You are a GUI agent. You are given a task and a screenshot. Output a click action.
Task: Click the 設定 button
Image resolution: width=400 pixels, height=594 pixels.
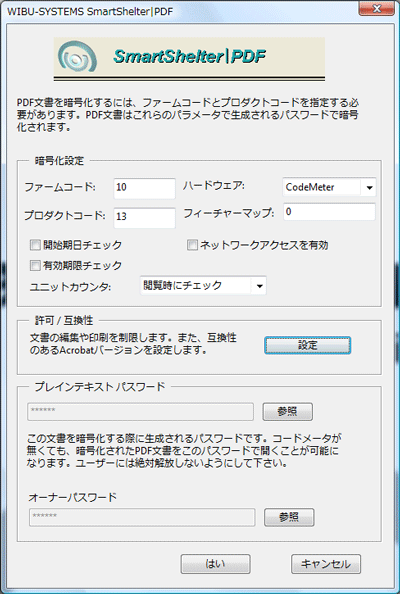308,345
